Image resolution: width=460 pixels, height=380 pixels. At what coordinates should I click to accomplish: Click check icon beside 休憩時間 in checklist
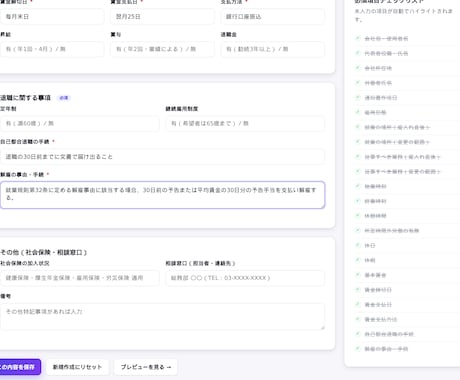[x=358, y=216]
